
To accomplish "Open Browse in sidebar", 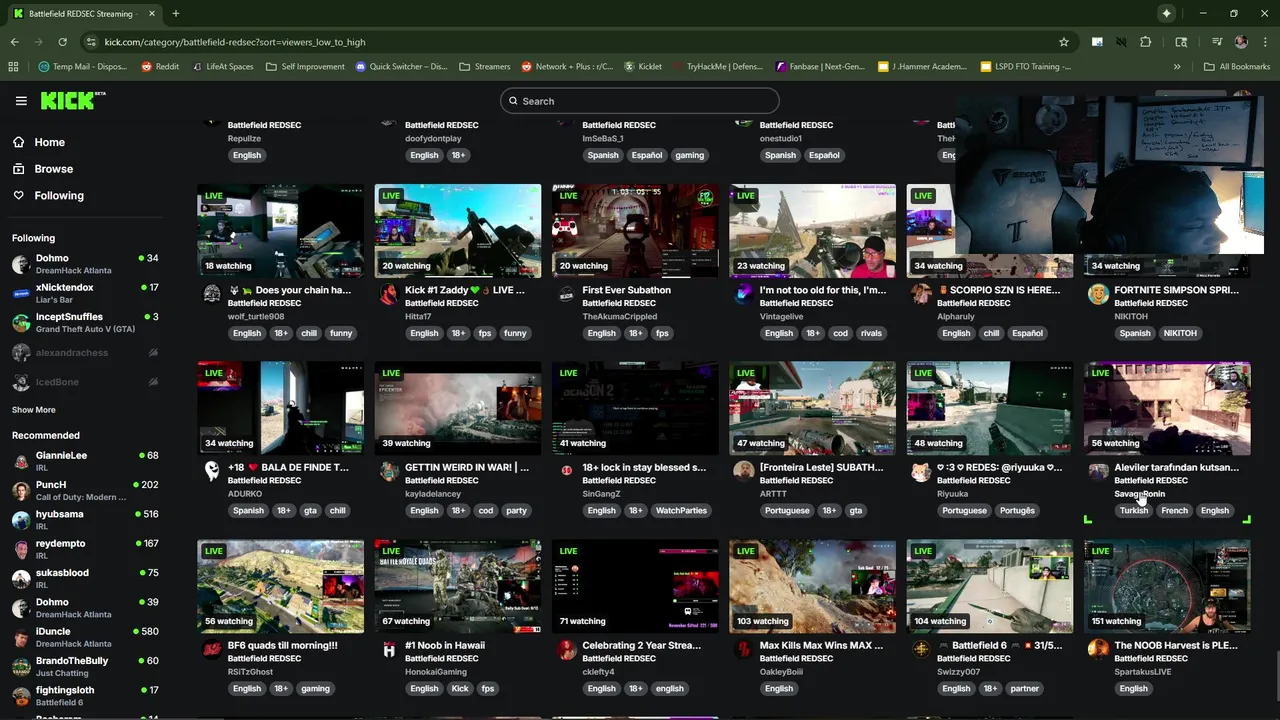I will (x=53, y=169).
